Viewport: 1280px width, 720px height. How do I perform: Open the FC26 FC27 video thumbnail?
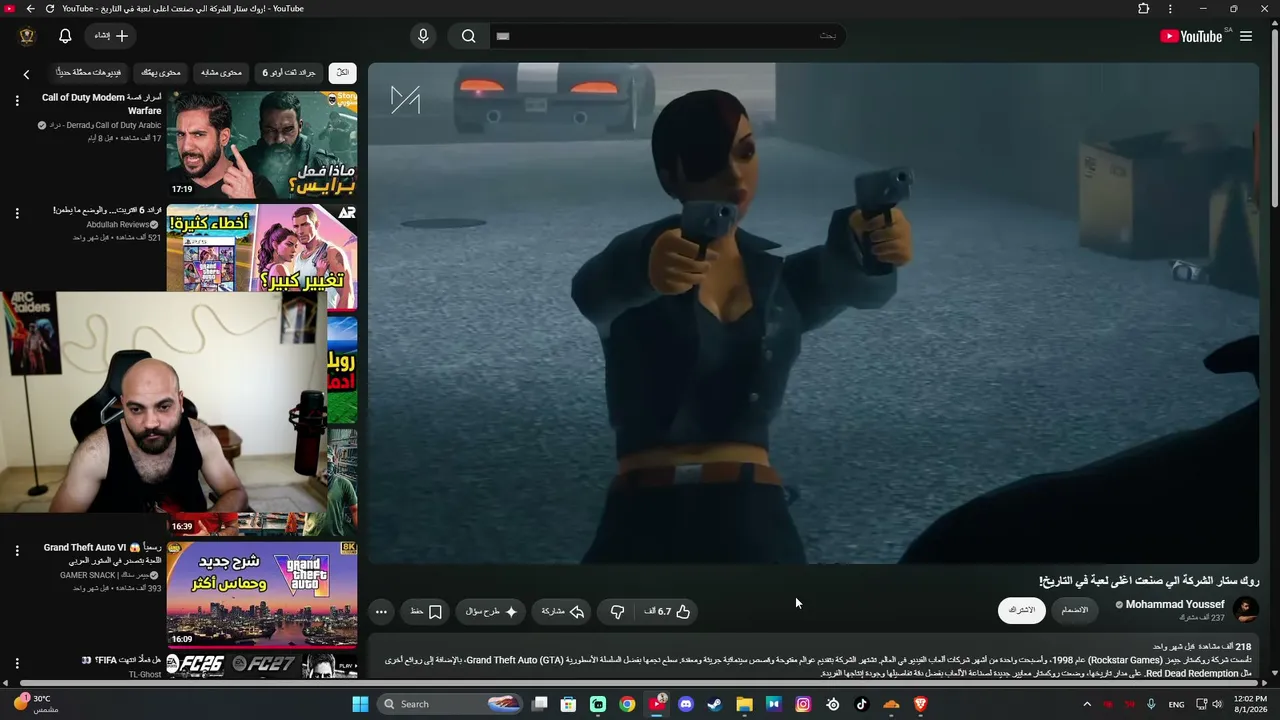click(262, 666)
